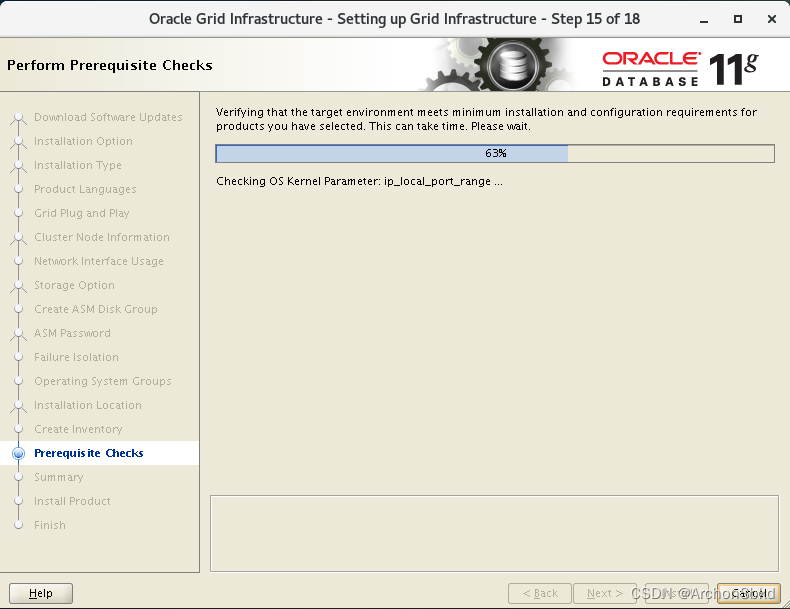This screenshot has height=609, width=790.
Task: Select the Storage Option step
Action: [x=74, y=285]
